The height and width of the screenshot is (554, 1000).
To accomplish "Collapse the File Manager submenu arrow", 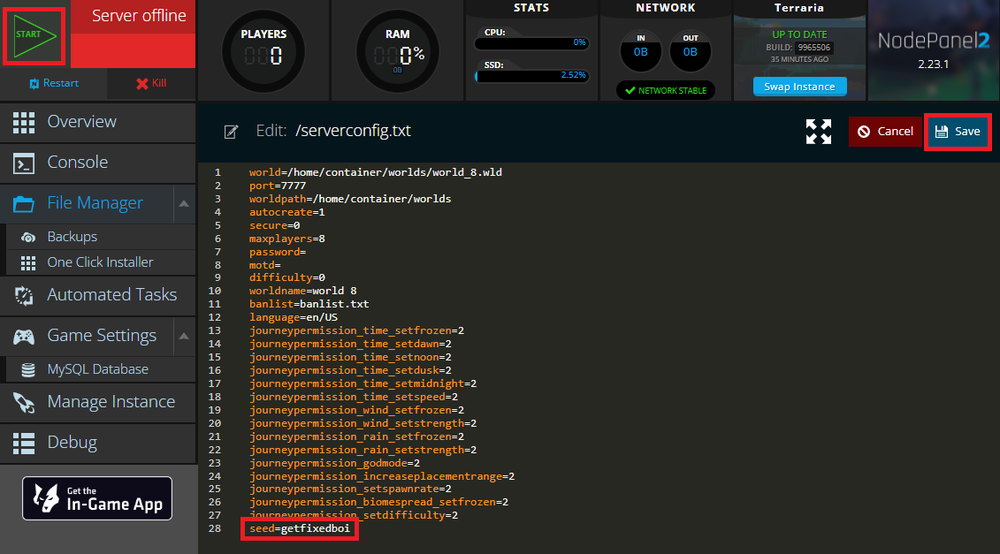I will pos(184,204).
